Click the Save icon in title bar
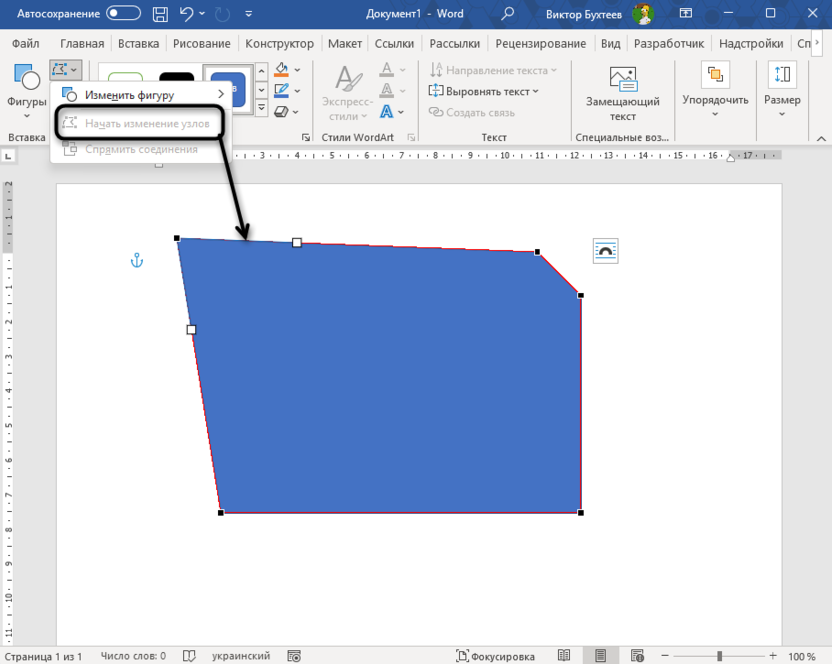The height and width of the screenshot is (664, 832). pyautogui.click(x=162, y=14)
